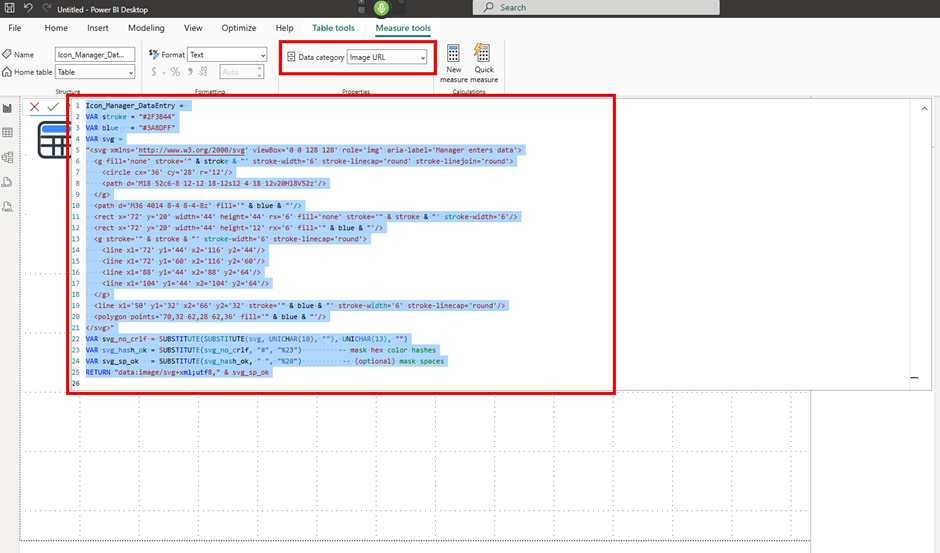Switch to the Table tools tab
Screen dimensions: 940x553
(x=333, y=28)
